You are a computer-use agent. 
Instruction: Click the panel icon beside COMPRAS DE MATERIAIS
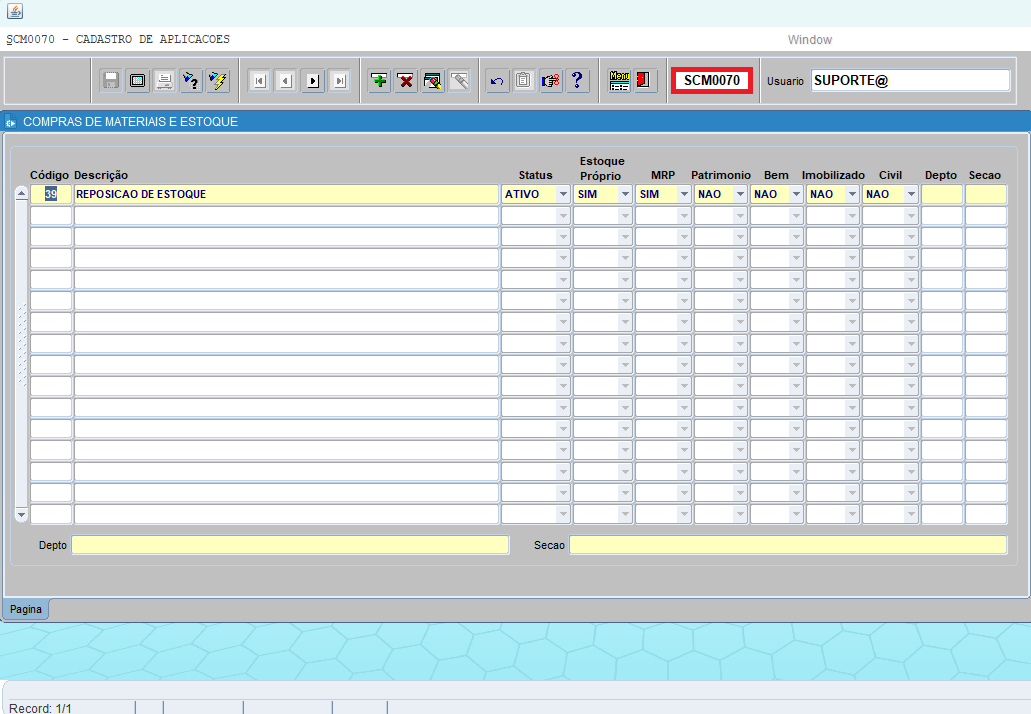pyautogui.click(x=11, y=122)
